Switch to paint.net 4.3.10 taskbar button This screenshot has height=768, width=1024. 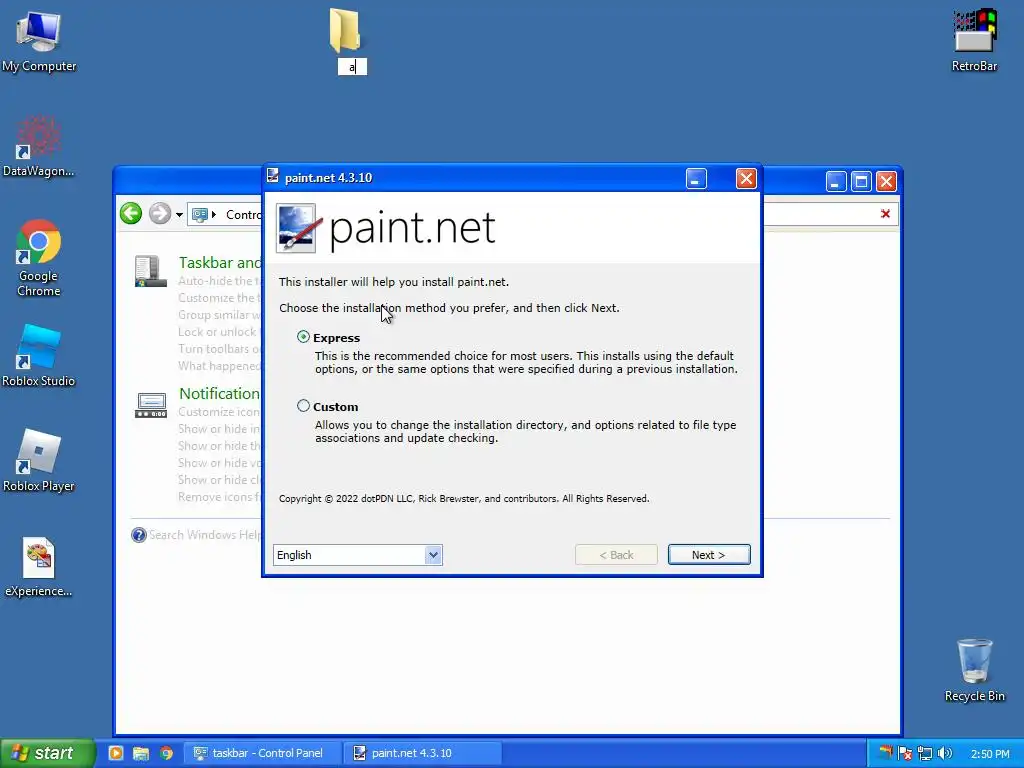click(x=423, y=753)
